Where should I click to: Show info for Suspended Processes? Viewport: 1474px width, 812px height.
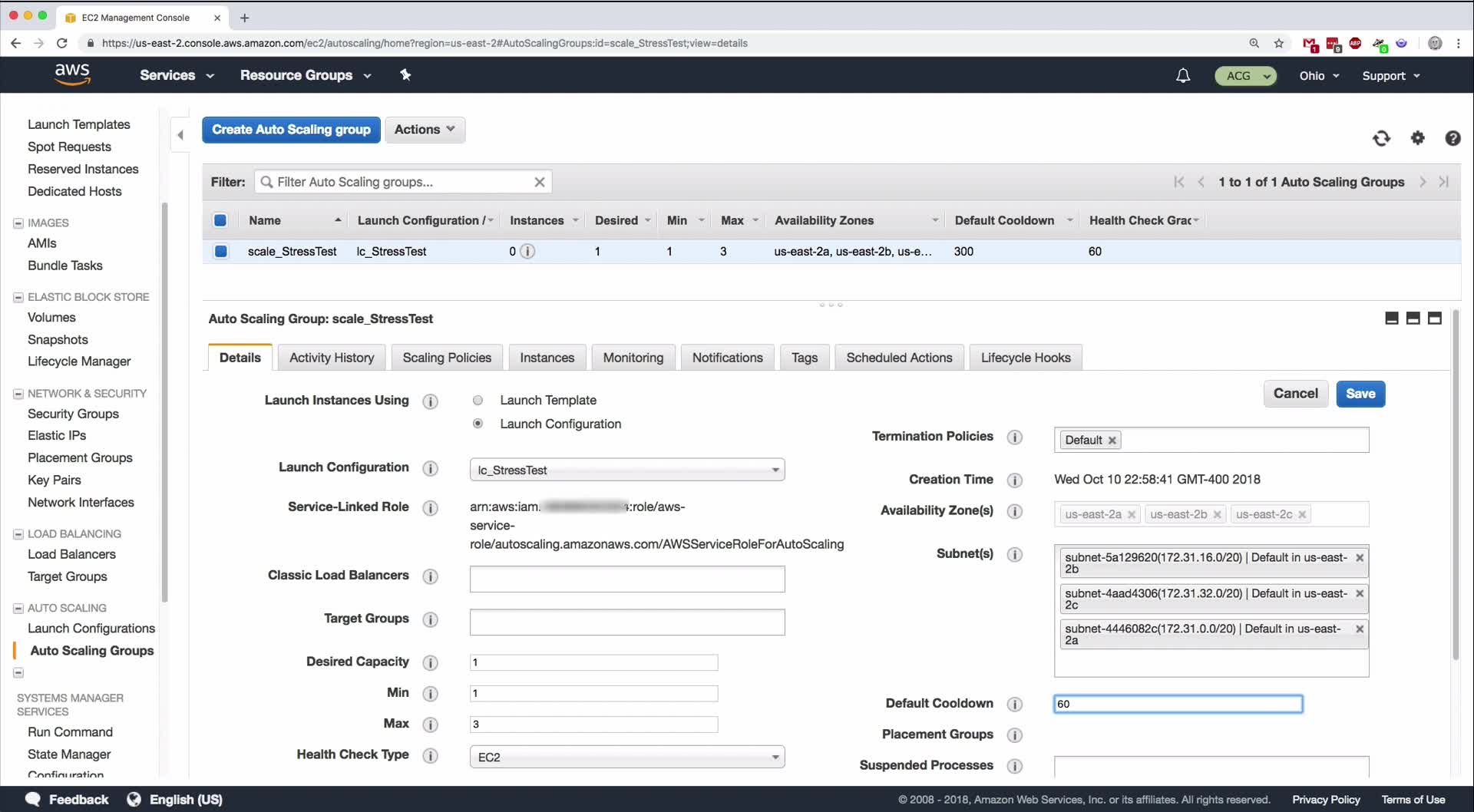tap(1015, 766)
